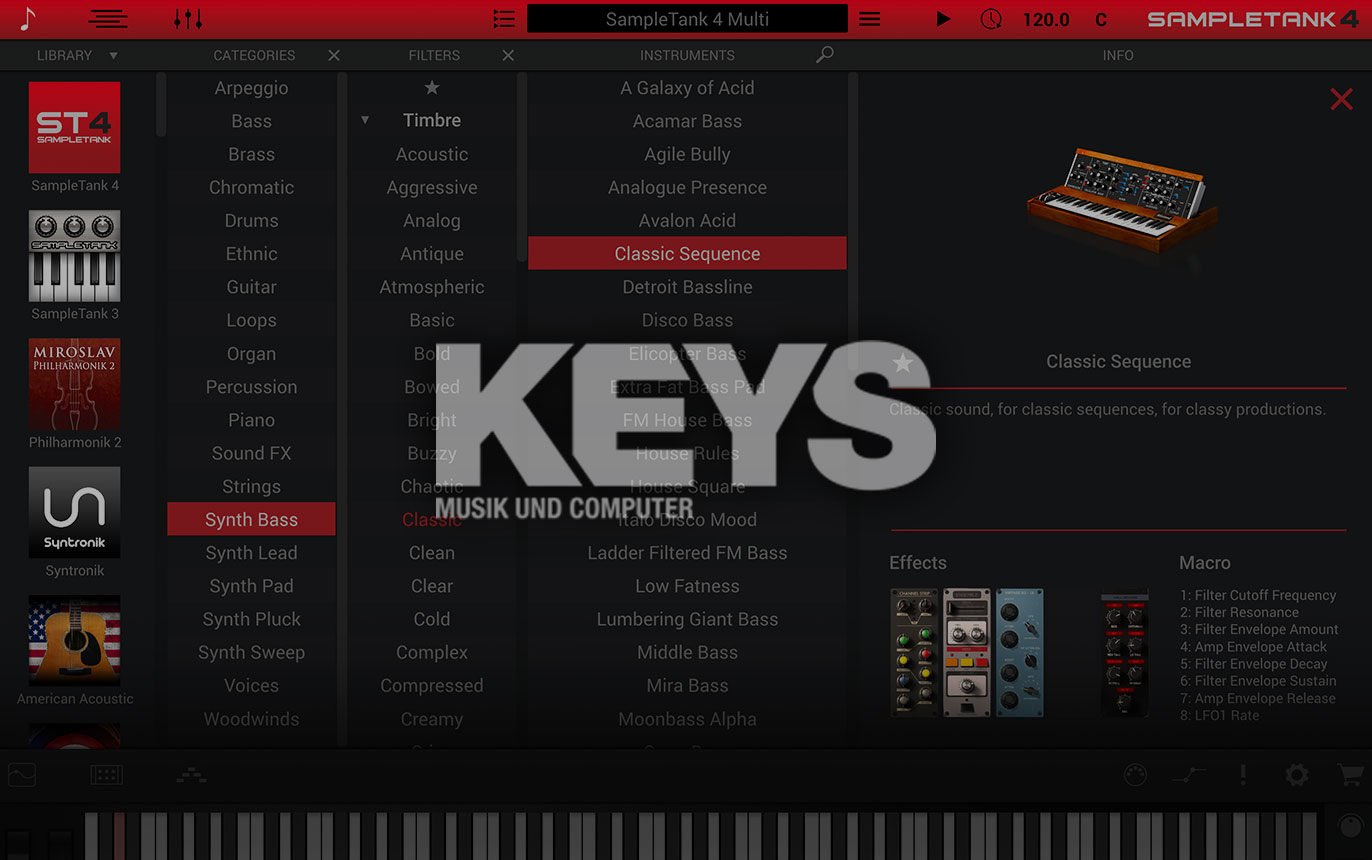The height and width of the screenshot is (860, 1372).
Task: Open the settings gear icon
Action: coord(1297,775)
